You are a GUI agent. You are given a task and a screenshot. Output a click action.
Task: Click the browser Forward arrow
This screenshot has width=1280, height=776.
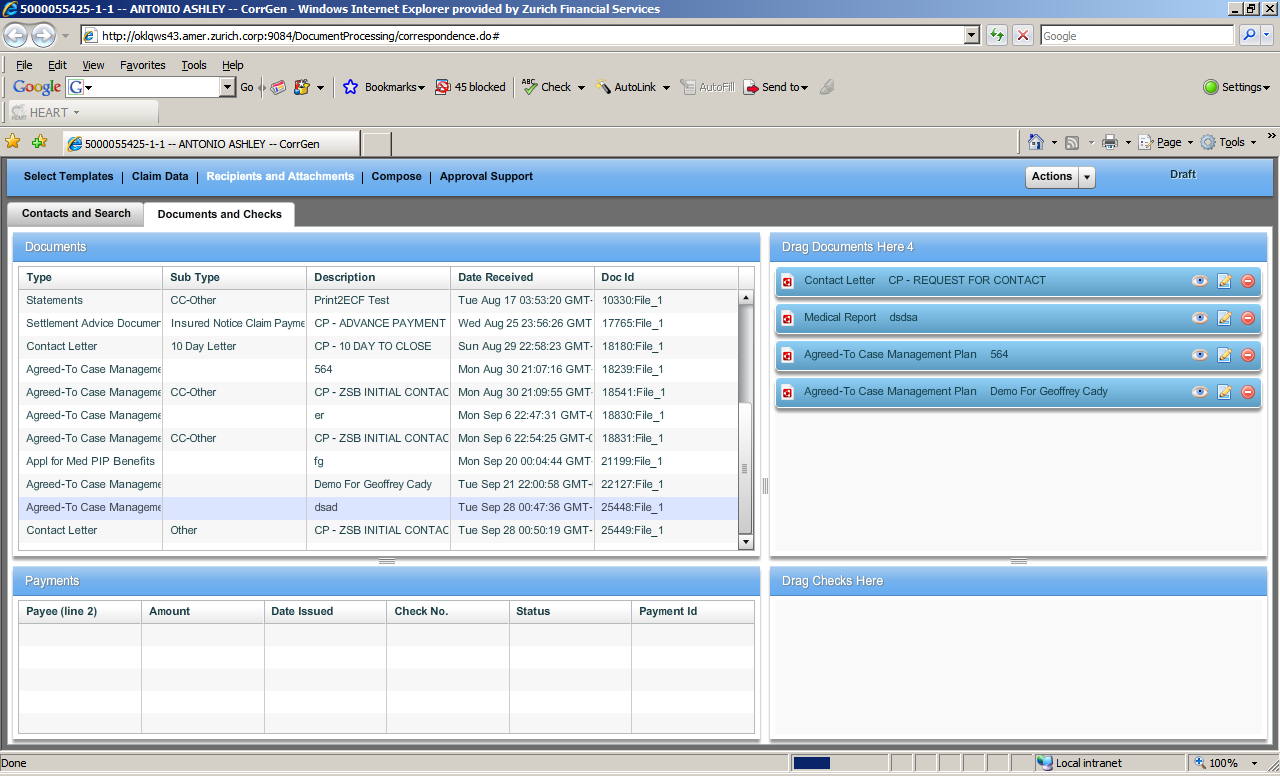click(x=43, y=36)
